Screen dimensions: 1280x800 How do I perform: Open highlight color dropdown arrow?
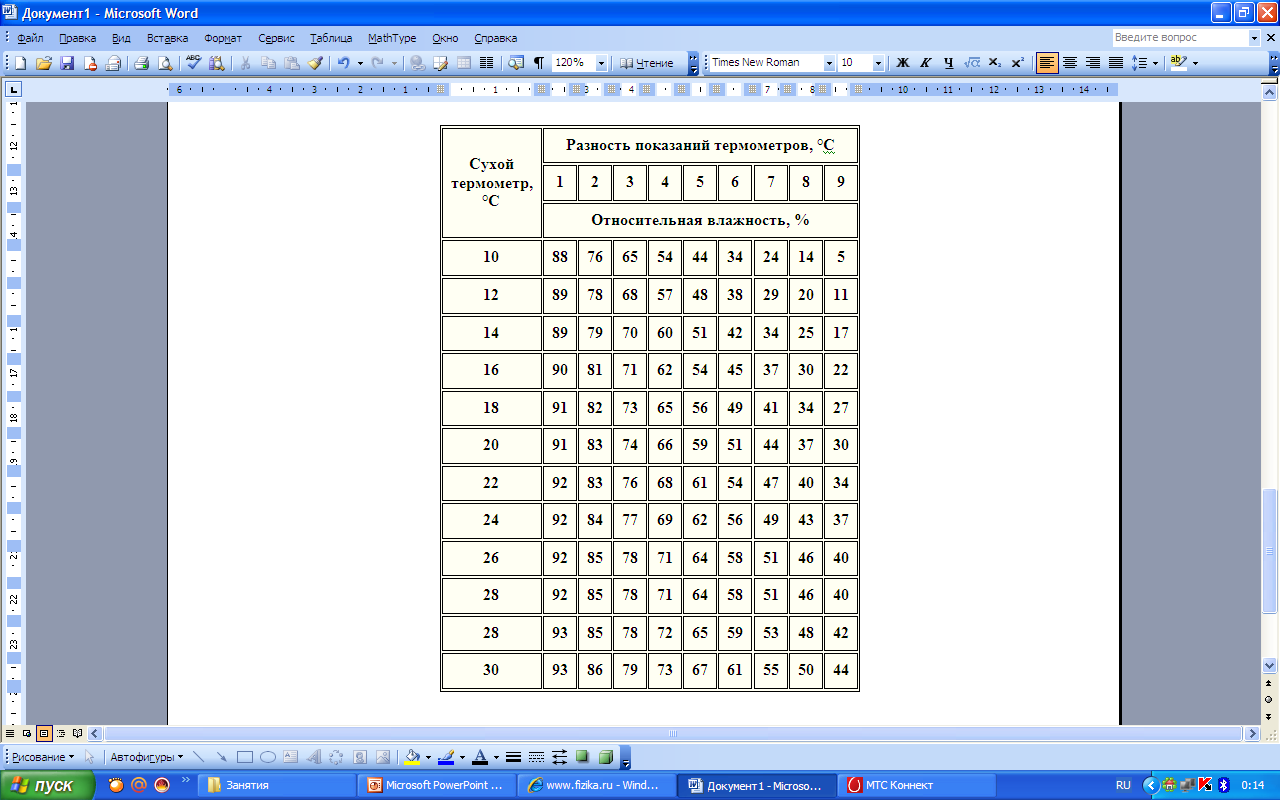coord(1195,63)
